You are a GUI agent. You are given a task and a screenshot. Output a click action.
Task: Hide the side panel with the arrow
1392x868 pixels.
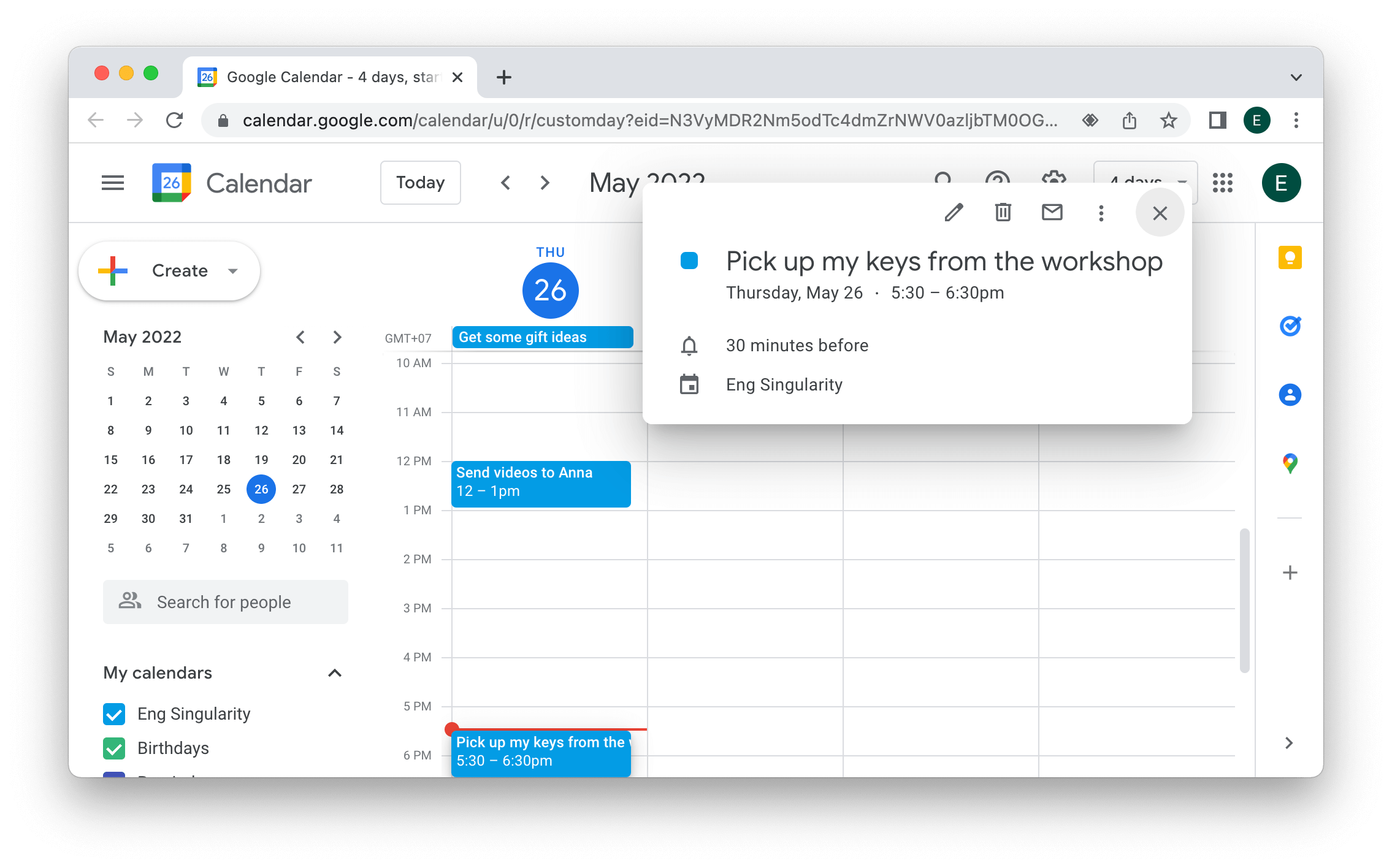pyautogui.click(x=1289, y=743)
